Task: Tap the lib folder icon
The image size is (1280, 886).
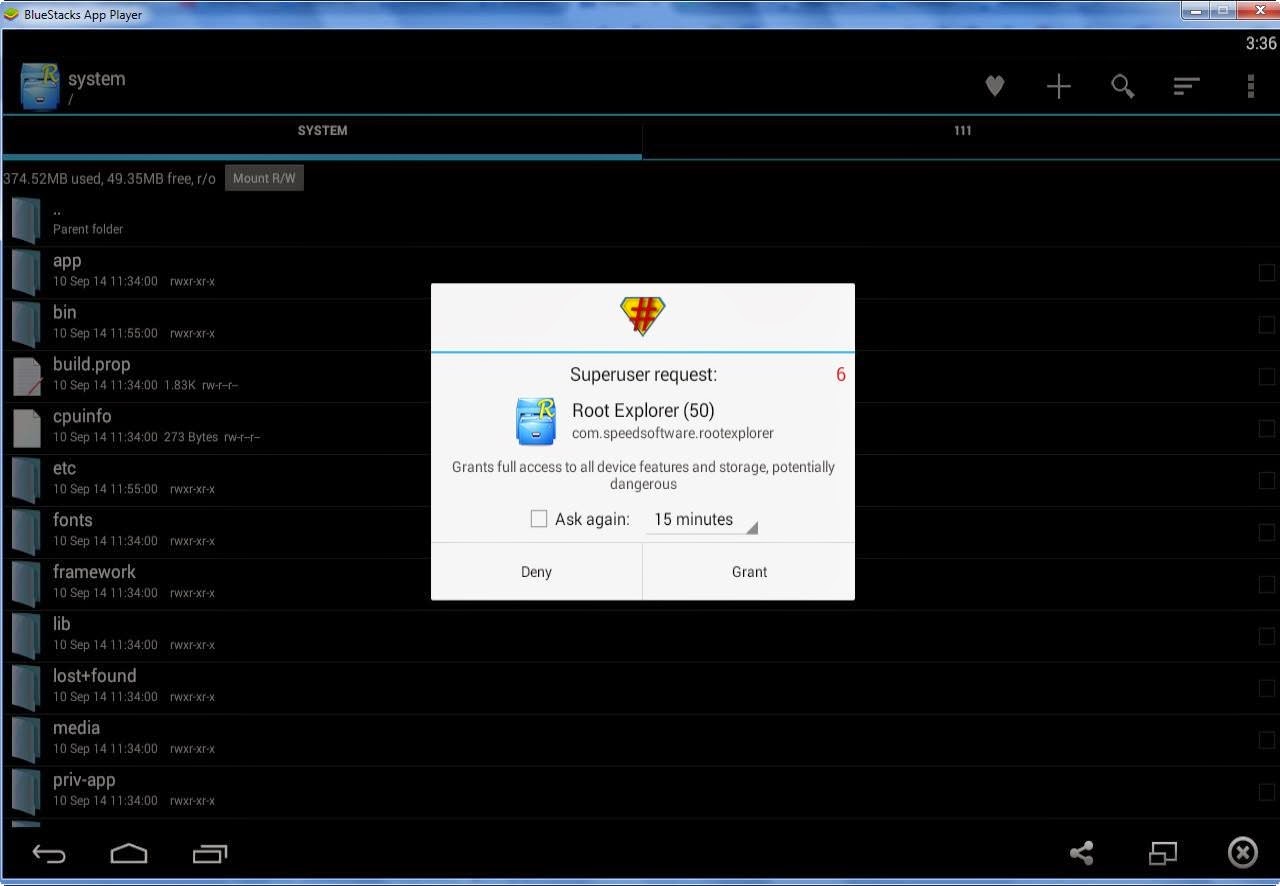Action: (x=26, y=636)
